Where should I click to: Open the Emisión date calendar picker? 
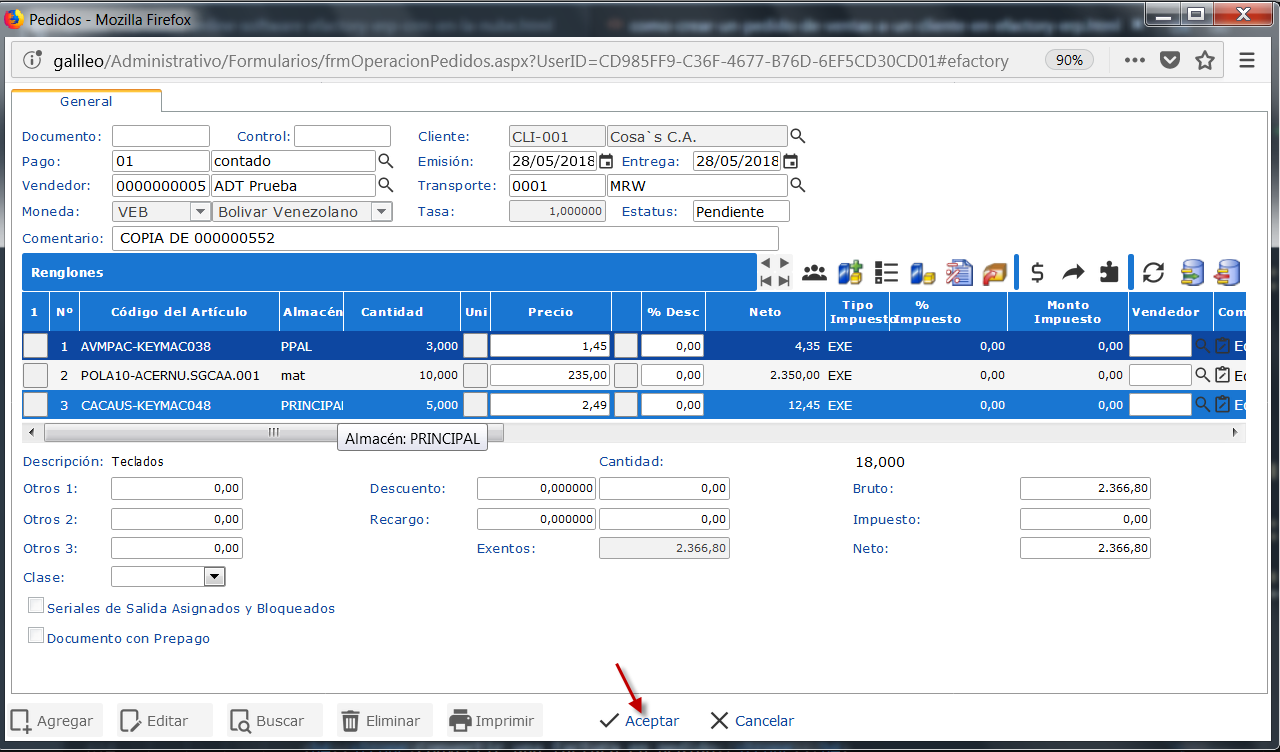(x=605, y=161)
